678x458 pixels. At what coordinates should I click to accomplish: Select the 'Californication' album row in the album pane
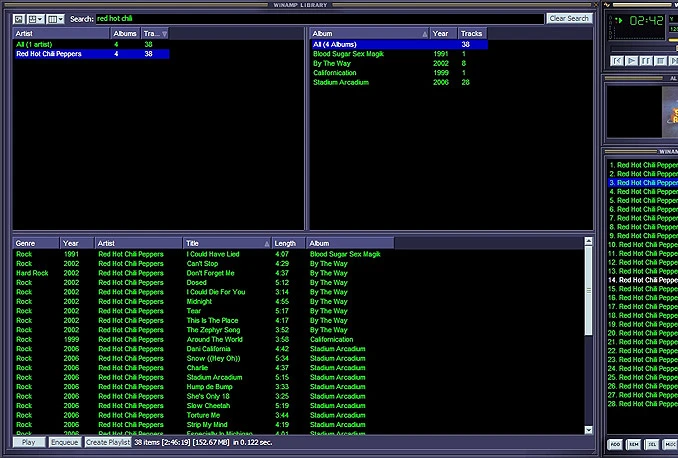click(x=399, y=73)
